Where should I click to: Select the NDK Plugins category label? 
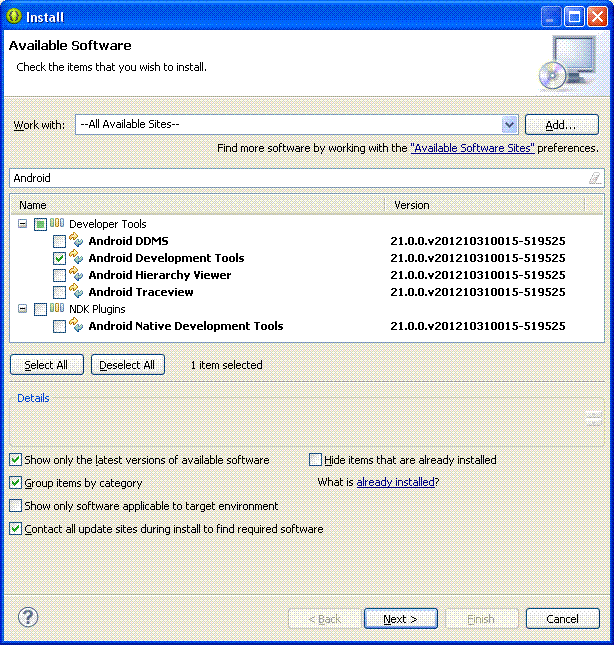(97, 309)
